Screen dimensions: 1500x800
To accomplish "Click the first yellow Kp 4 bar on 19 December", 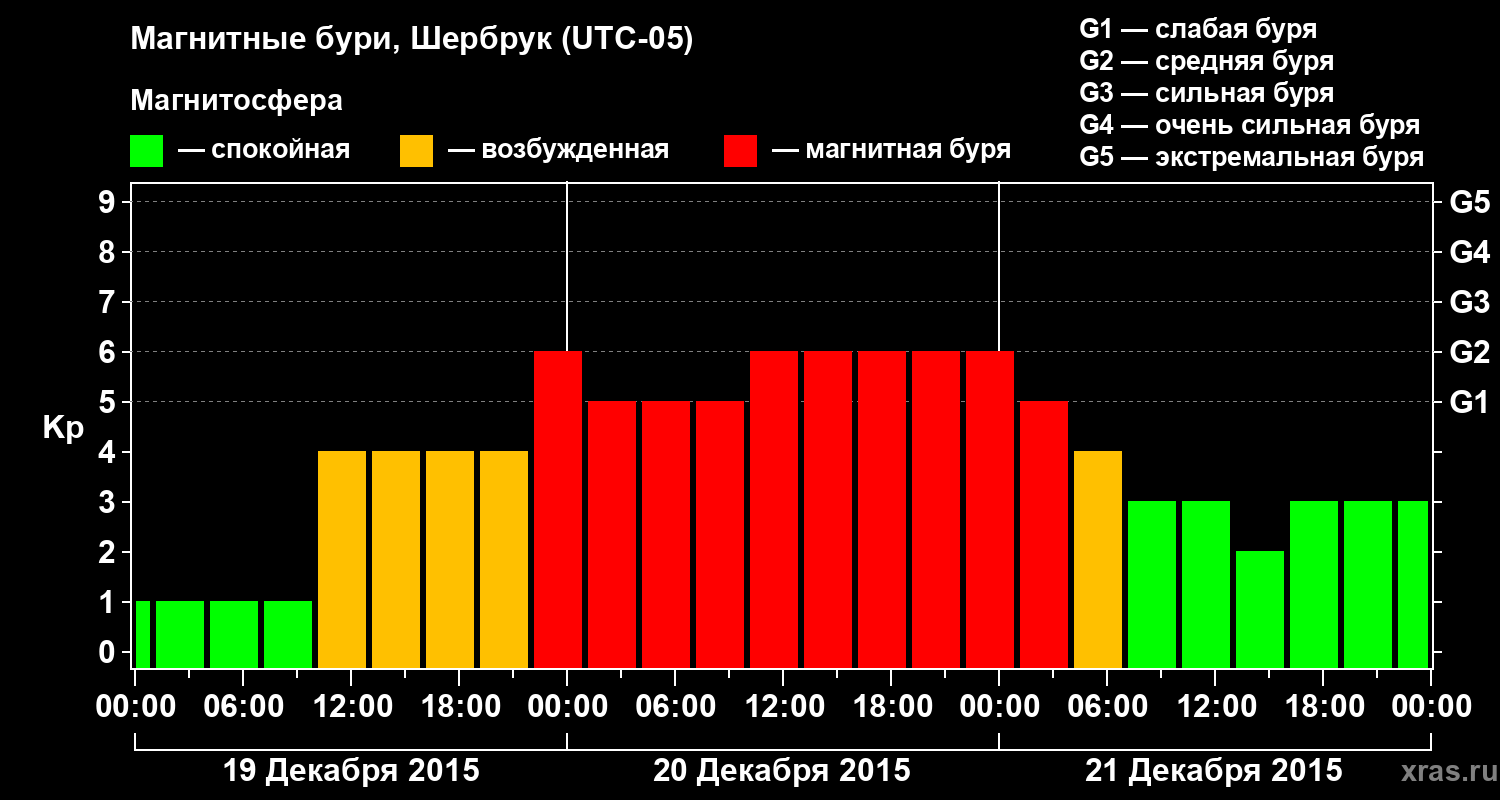I will pos(342,560).
